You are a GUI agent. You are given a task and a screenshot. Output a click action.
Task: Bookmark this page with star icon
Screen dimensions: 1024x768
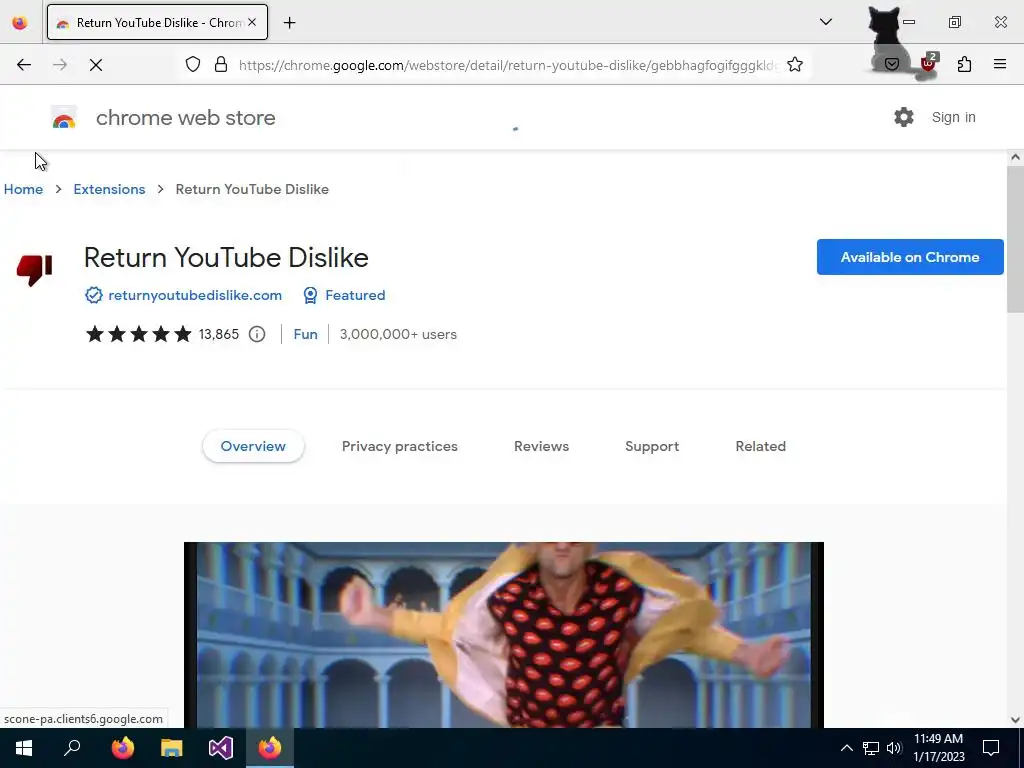pos(795,64)
